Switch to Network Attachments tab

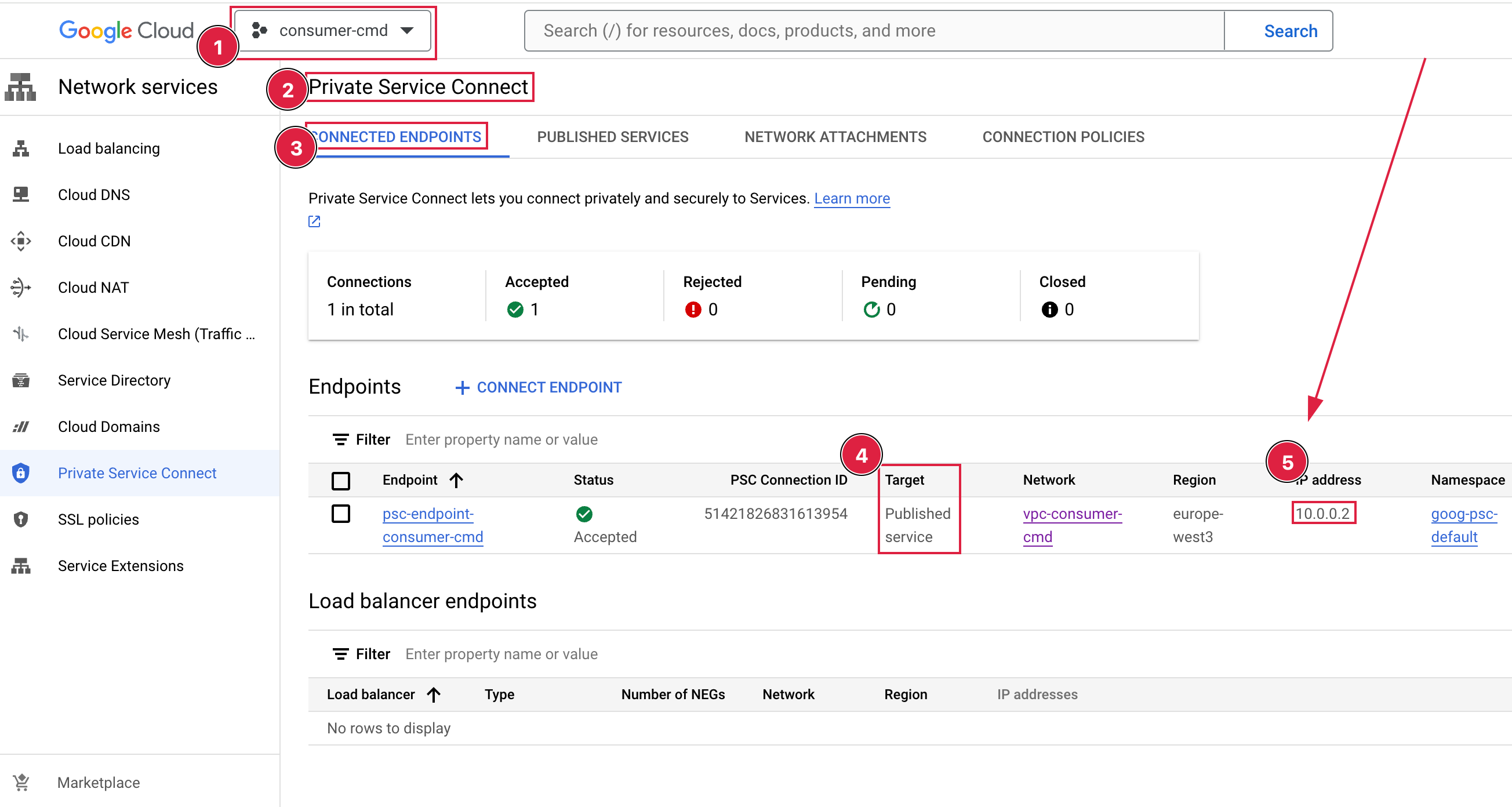835,137
